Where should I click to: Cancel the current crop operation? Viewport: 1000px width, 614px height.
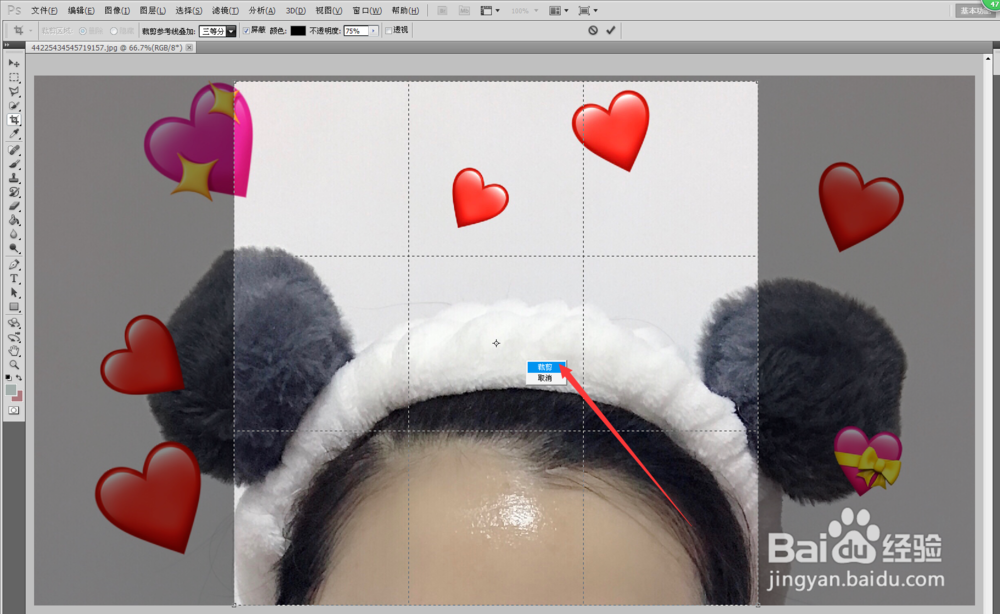click(x=593, y=30)
